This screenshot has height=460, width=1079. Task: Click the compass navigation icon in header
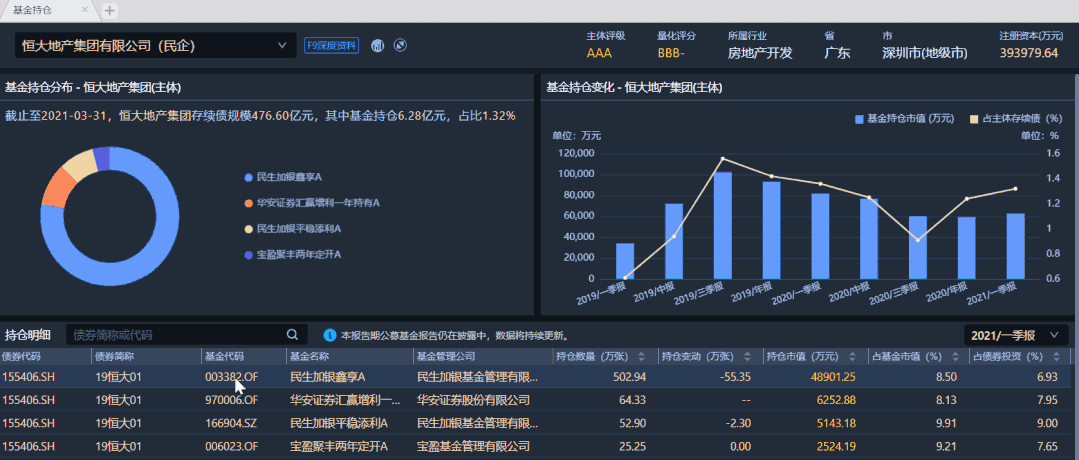click(x=400, y=45)
